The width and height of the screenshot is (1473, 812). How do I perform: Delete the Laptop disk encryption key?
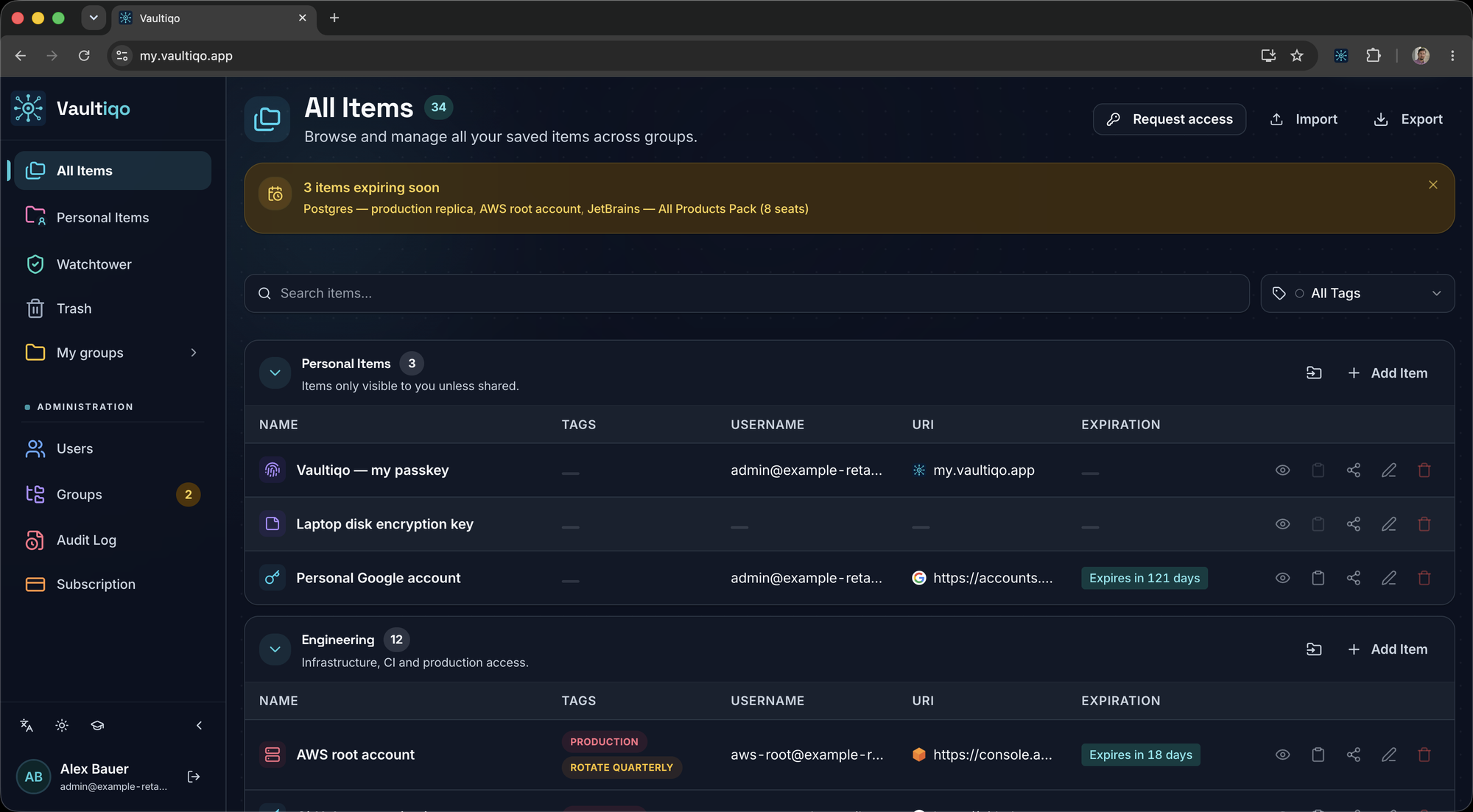pos(1424,524)
